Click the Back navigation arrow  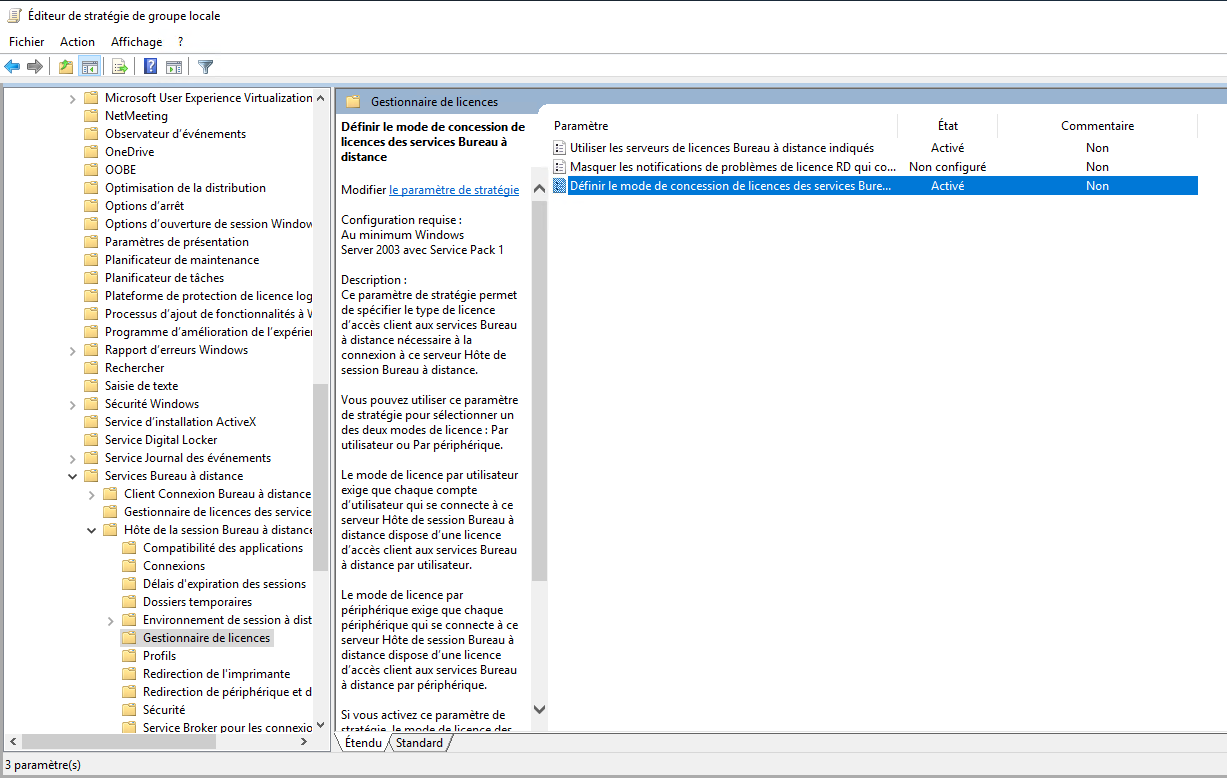pyautogui.click(x=12, y=67)
